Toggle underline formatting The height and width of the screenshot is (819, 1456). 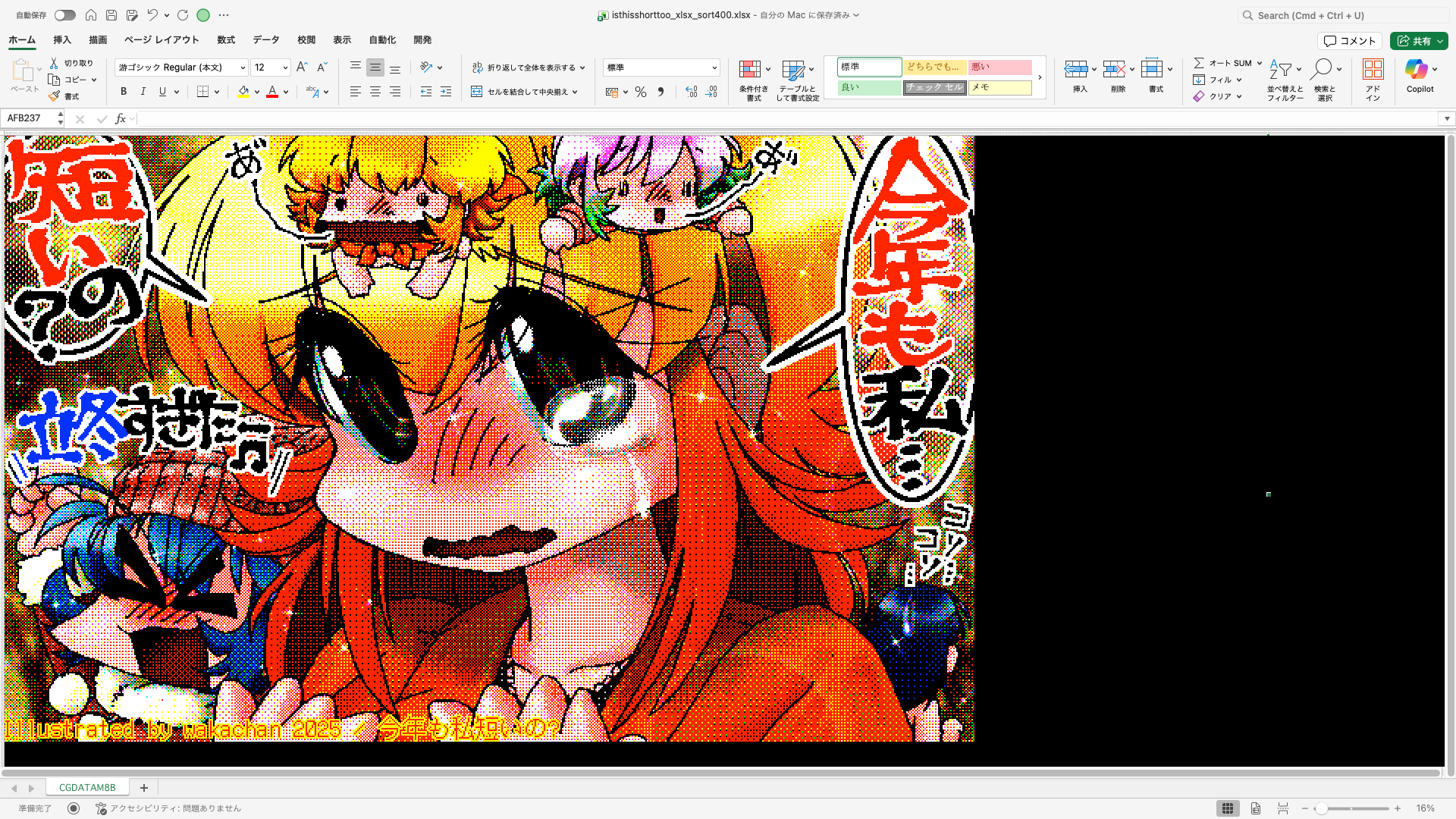point(162,92)
